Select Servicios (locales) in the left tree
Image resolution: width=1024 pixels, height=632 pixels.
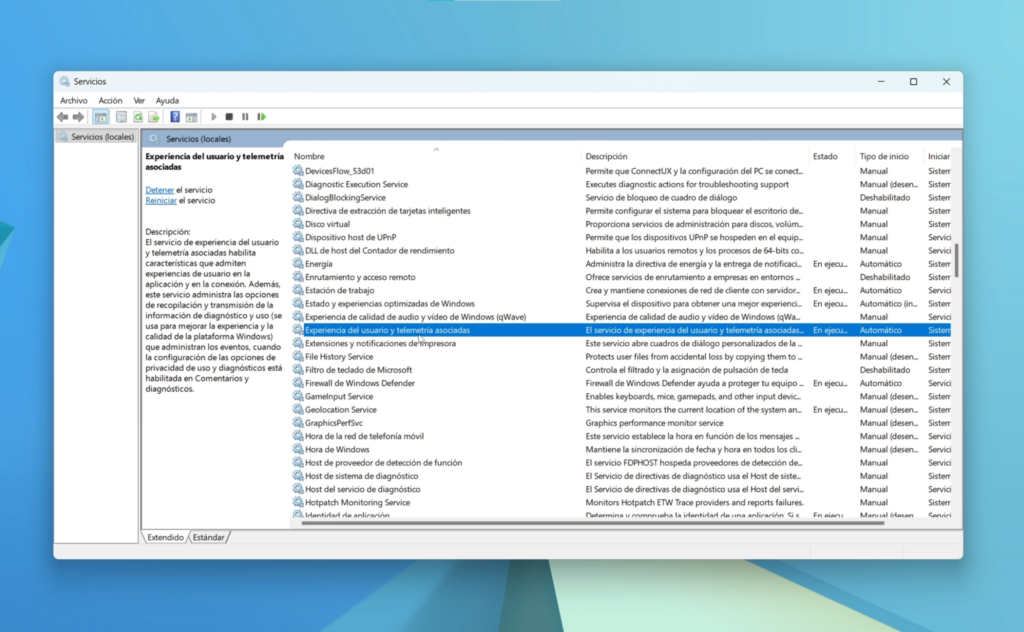click(x=101, y=137)
